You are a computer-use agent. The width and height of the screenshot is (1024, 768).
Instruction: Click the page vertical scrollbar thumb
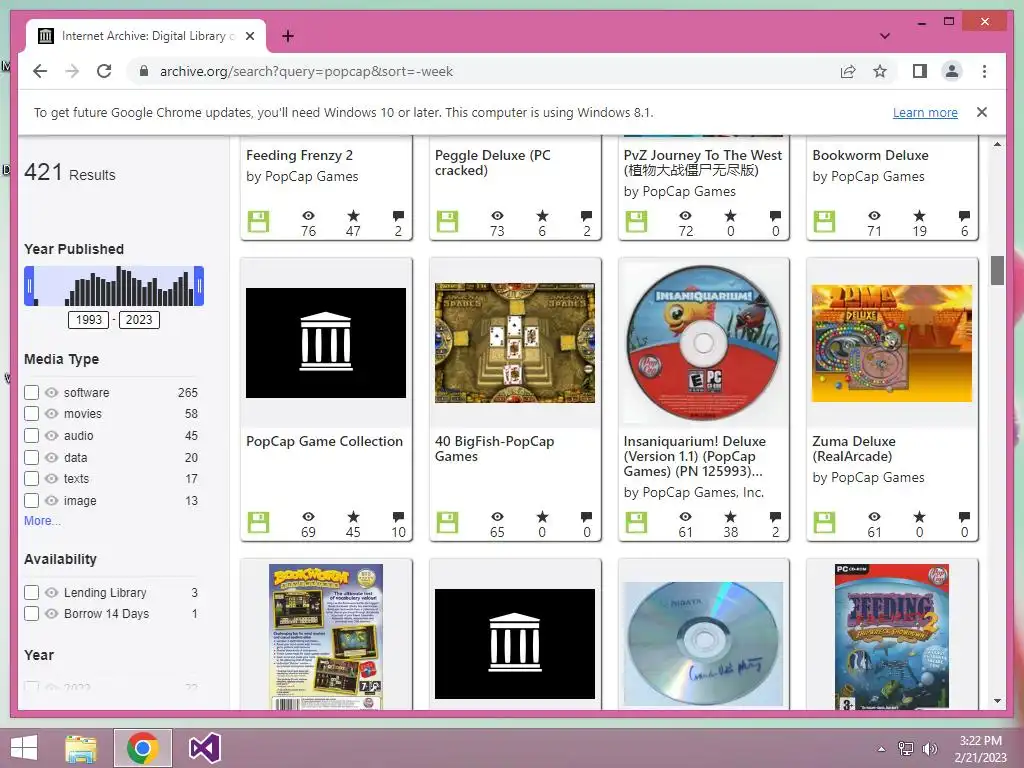(997, 270)
